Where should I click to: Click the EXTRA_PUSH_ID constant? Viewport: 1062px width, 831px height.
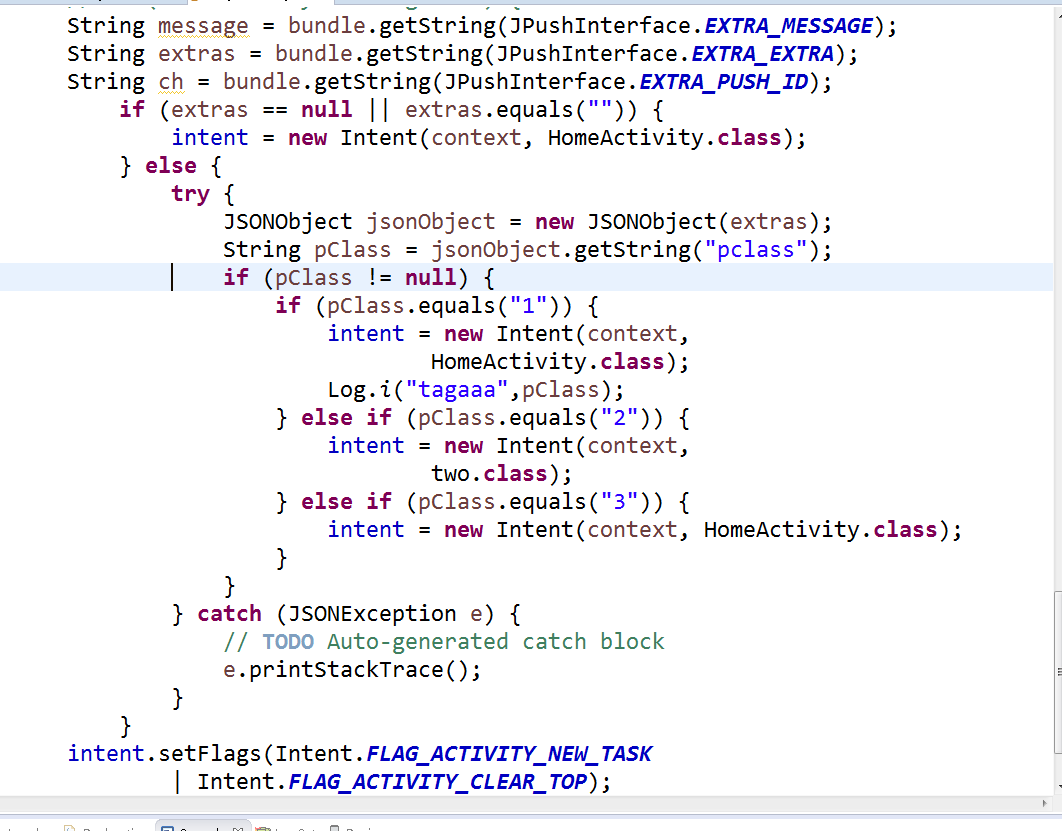coord(723,82)
